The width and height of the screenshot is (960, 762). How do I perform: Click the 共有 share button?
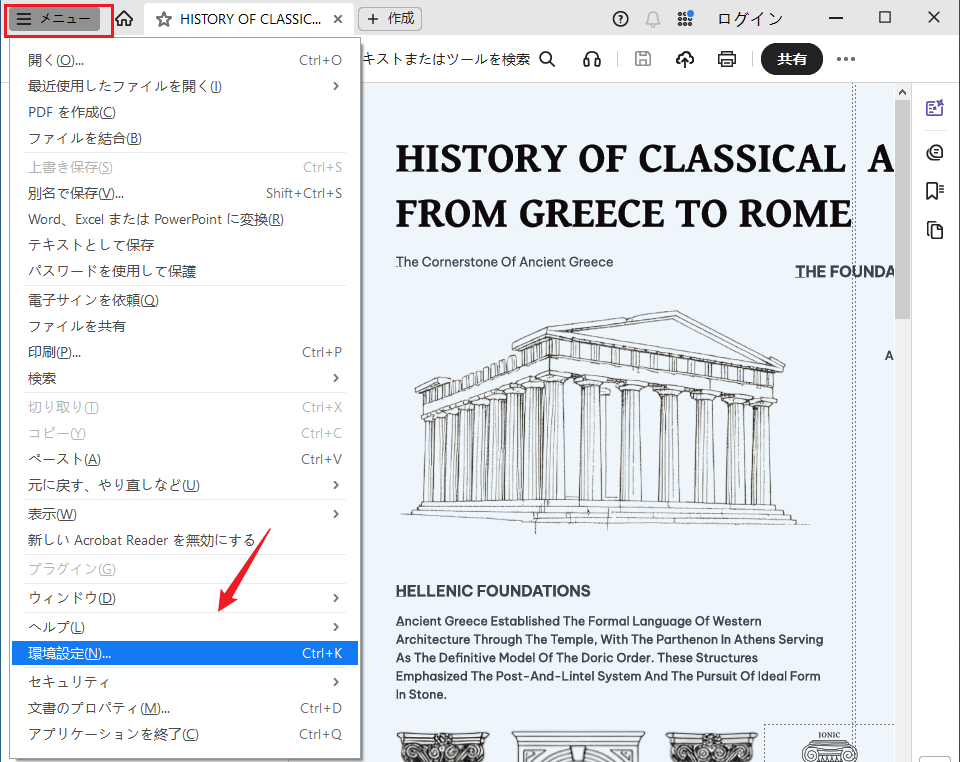[x=792, y=59]
